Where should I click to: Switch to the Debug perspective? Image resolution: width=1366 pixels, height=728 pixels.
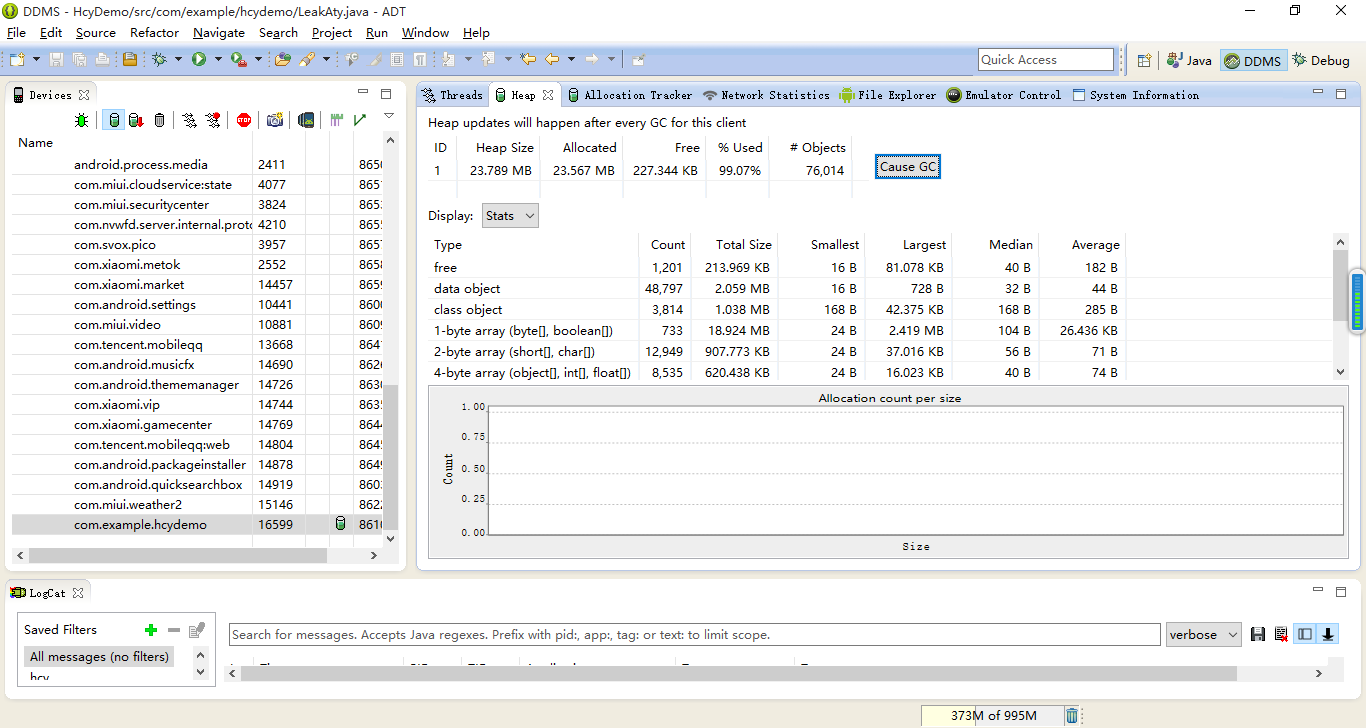[1320, 61]
